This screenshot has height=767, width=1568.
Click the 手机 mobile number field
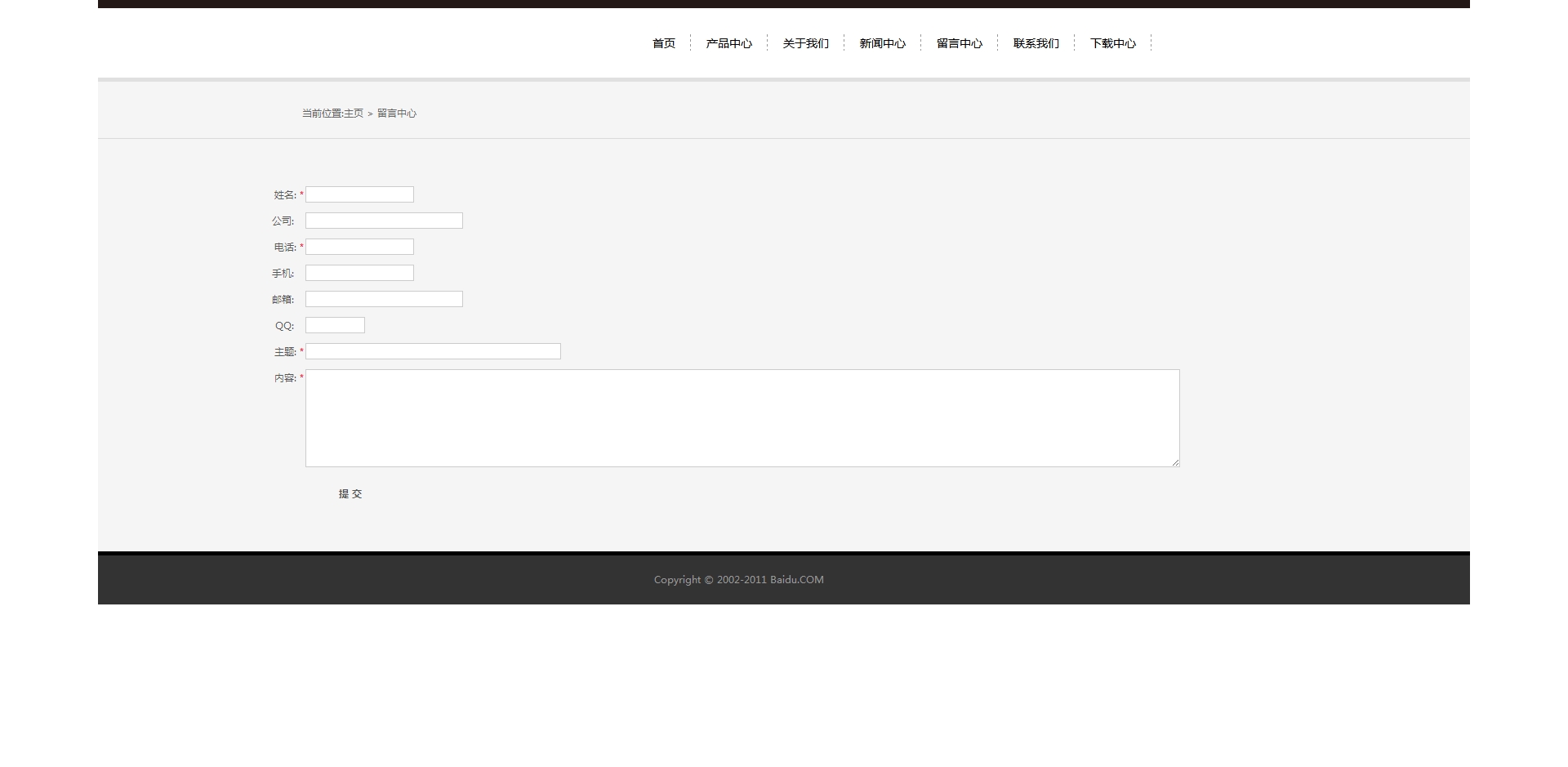pos(359,273)
